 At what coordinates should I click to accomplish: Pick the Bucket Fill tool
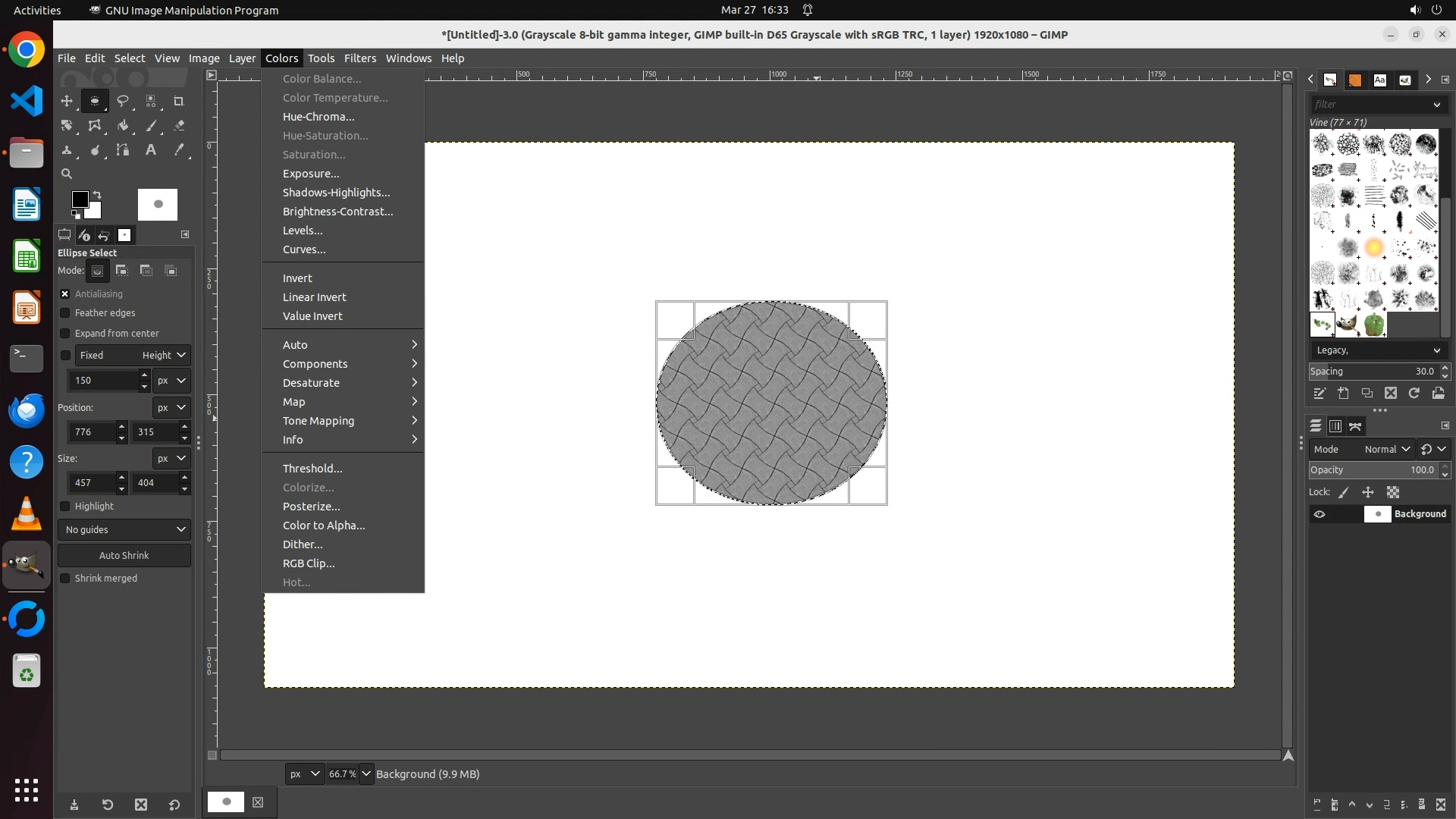point(123,126)
